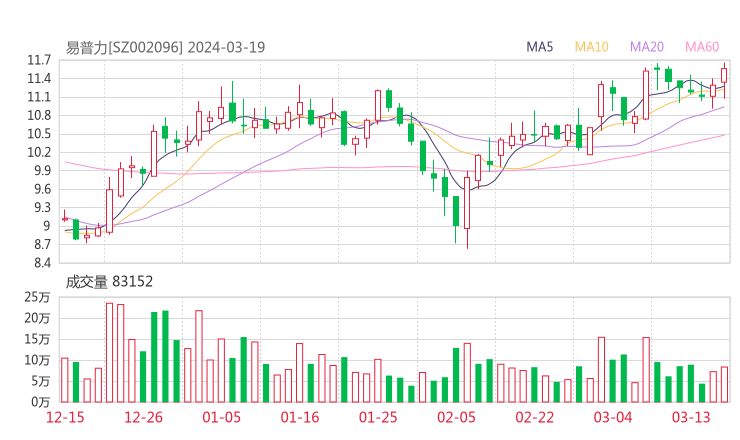Click the 0万 volume axis label
Image resolution: width=740 pixels, height=440 pixels.
click(x=40, y=402)
